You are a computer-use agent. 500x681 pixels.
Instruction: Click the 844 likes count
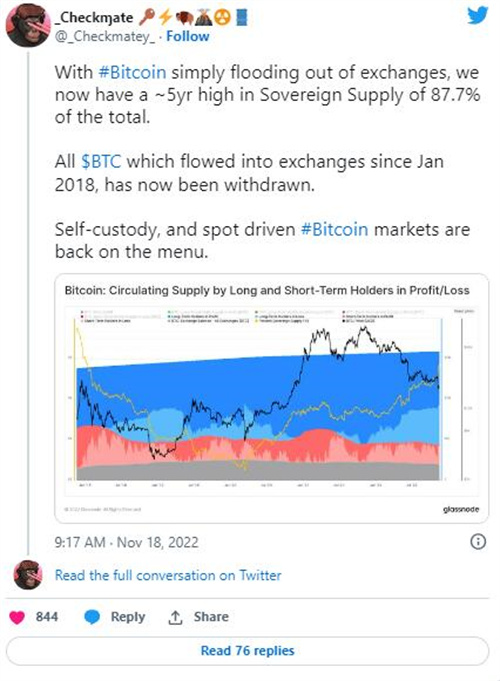point(47,617)
